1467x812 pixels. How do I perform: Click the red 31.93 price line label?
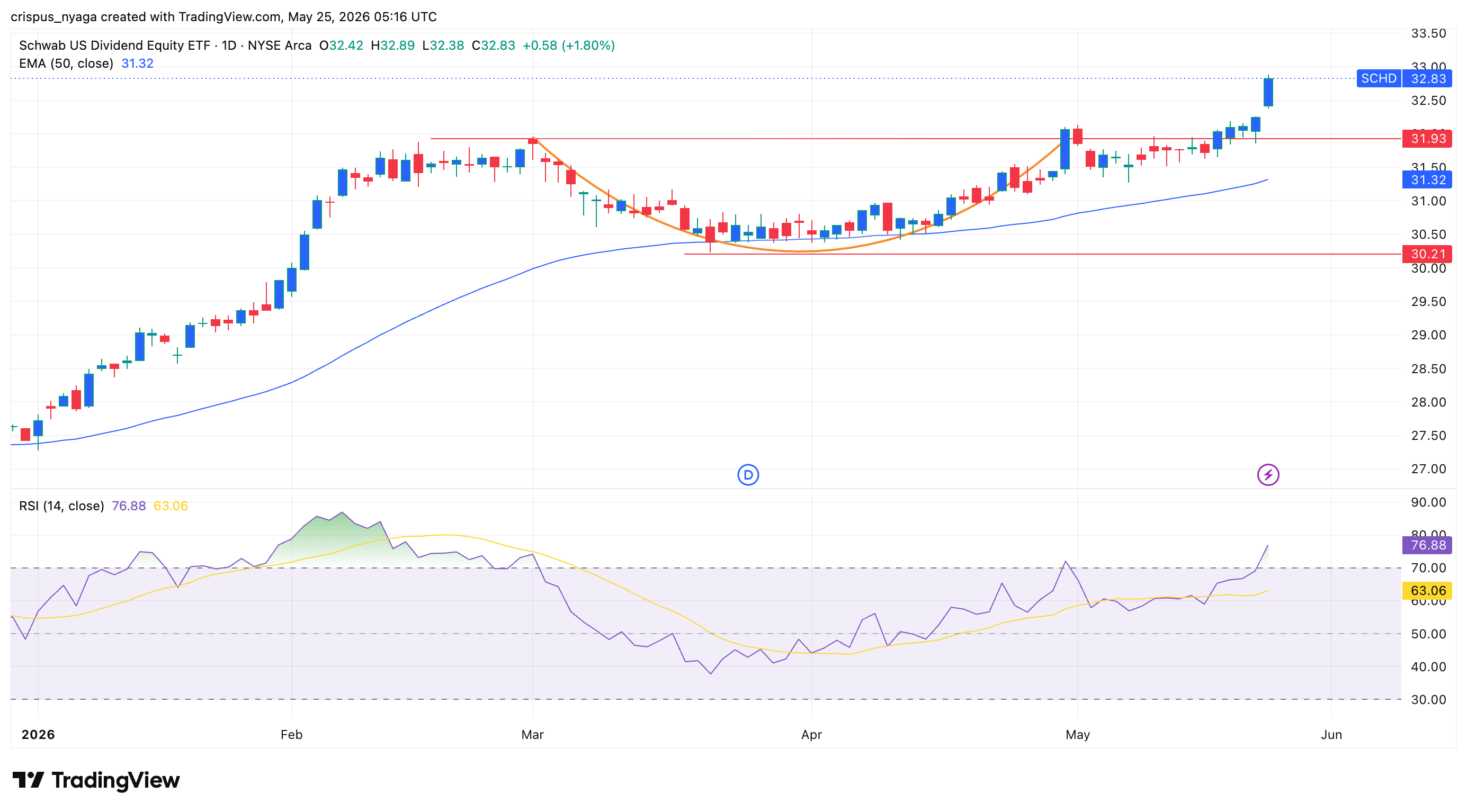click(x=1427, y=138)
